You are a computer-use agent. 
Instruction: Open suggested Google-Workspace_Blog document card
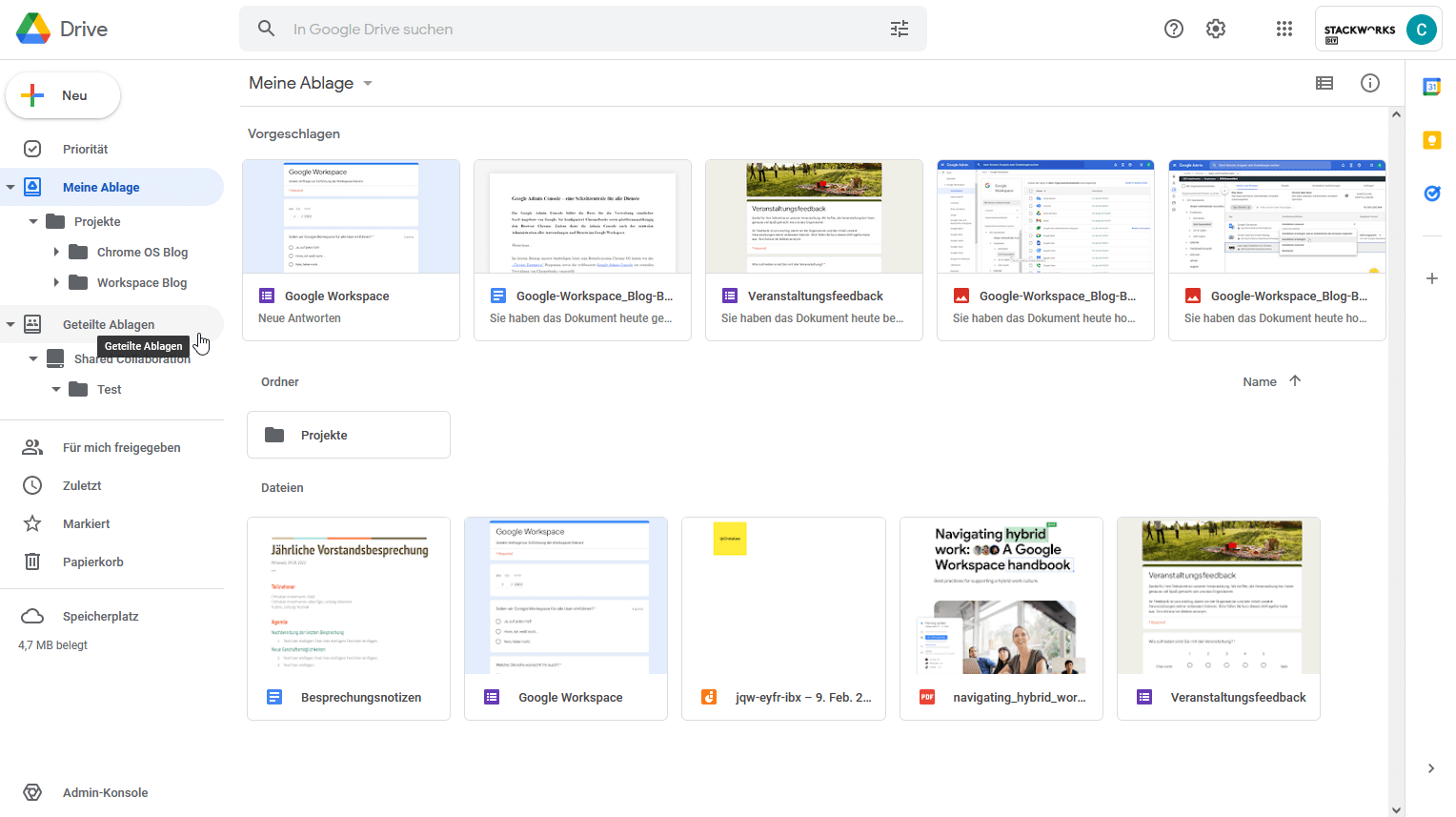583,250
